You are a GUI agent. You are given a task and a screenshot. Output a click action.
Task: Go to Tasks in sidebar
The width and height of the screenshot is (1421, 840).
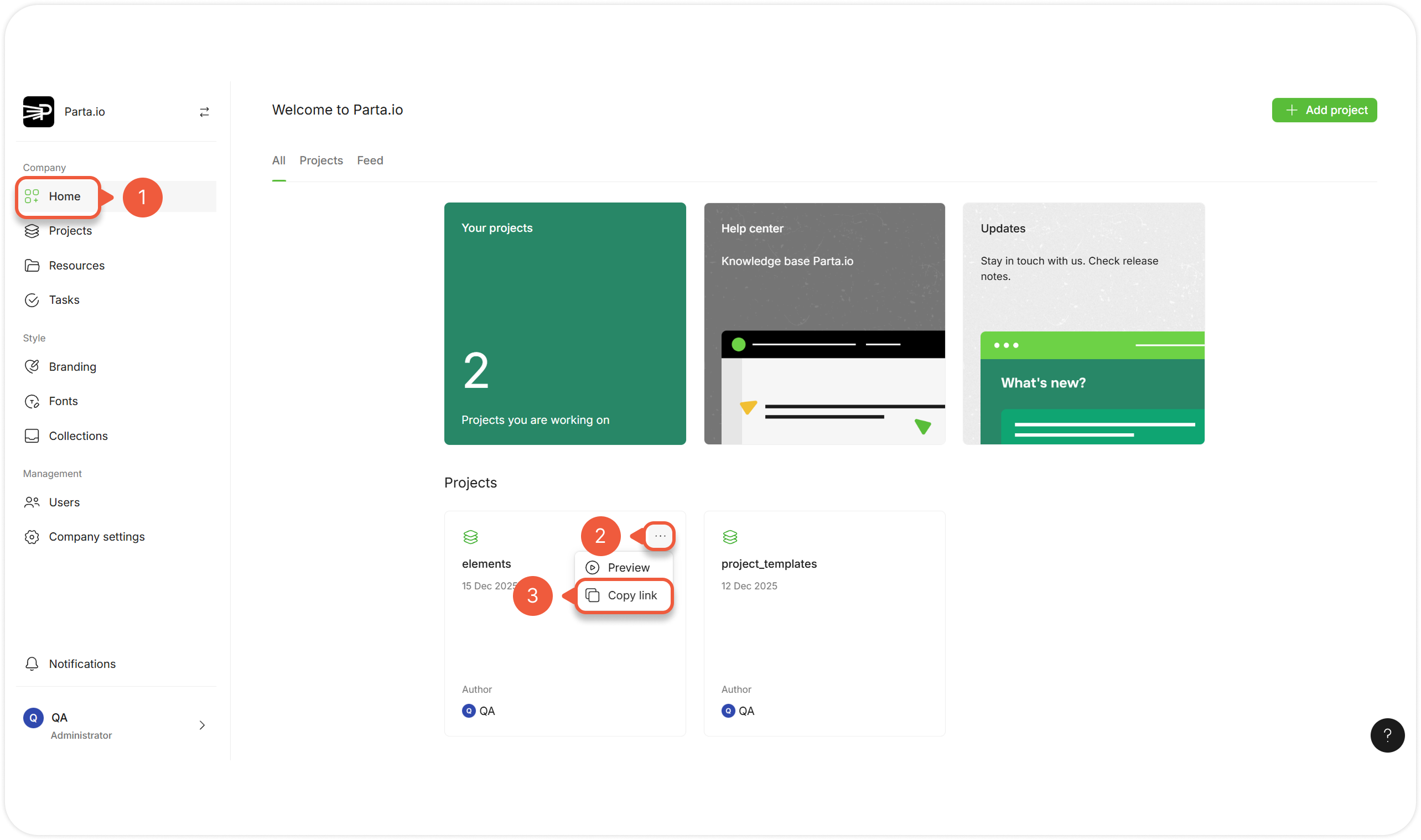pos(64,300)
